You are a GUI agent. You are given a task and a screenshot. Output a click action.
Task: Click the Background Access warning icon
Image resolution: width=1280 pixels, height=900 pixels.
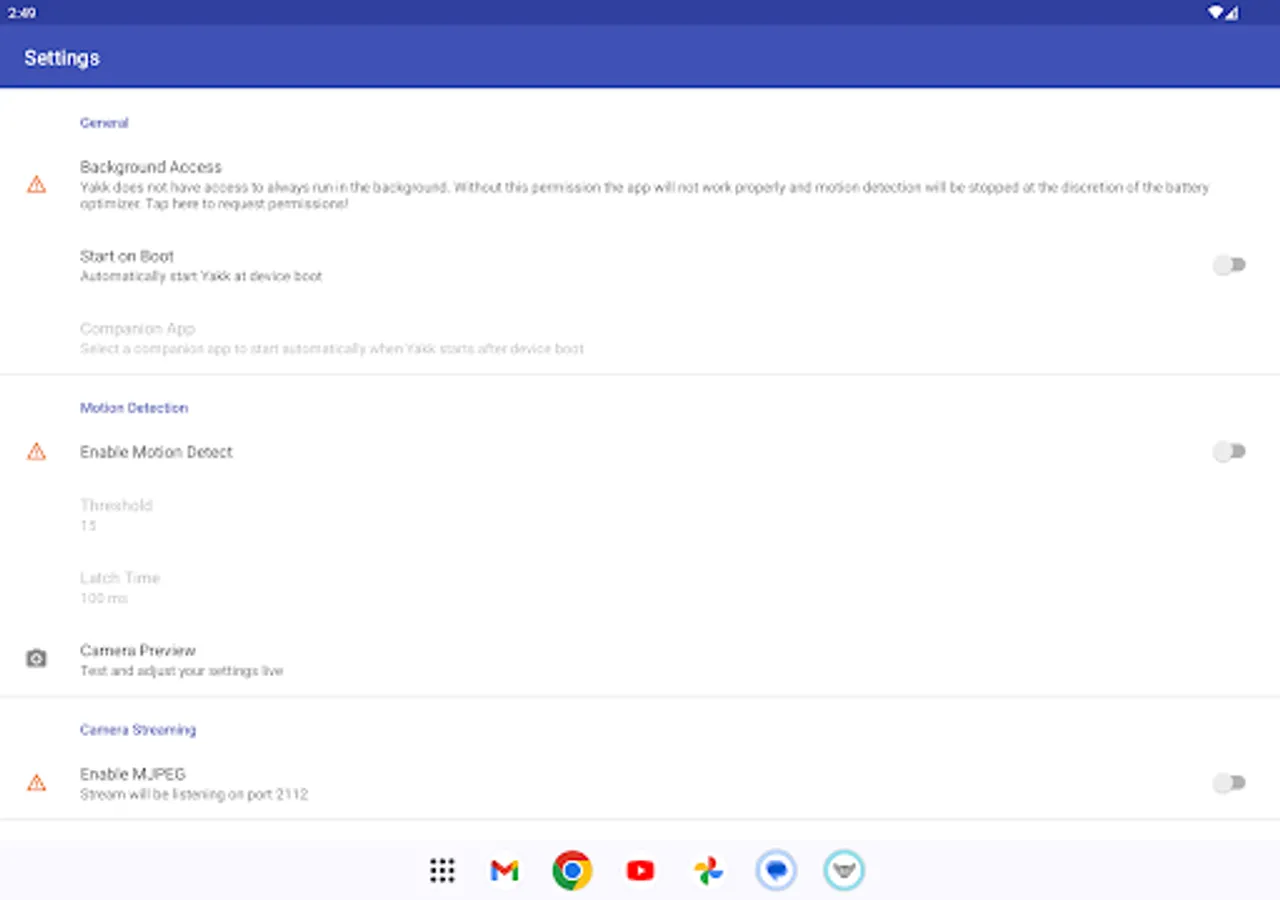36,185
